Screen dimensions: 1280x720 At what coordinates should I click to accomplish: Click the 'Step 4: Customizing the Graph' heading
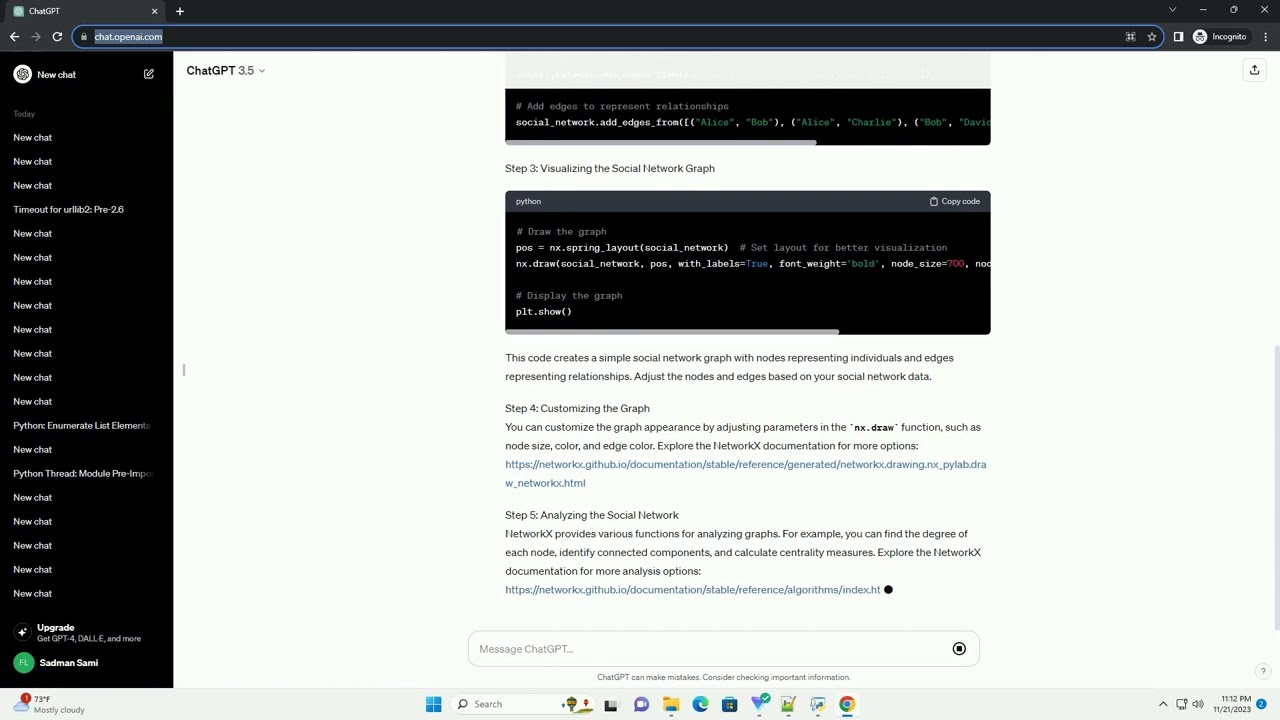click(577, 408)
